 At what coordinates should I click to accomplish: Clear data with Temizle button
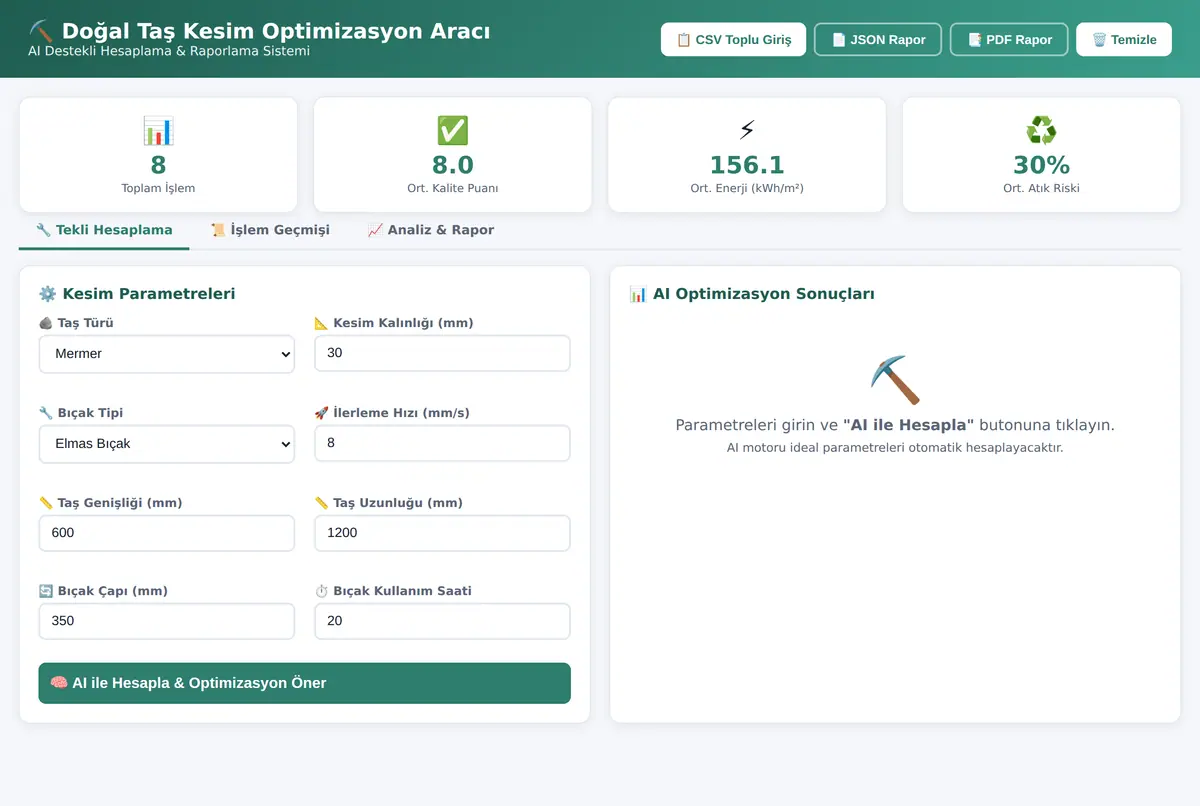pos(1124,40)
